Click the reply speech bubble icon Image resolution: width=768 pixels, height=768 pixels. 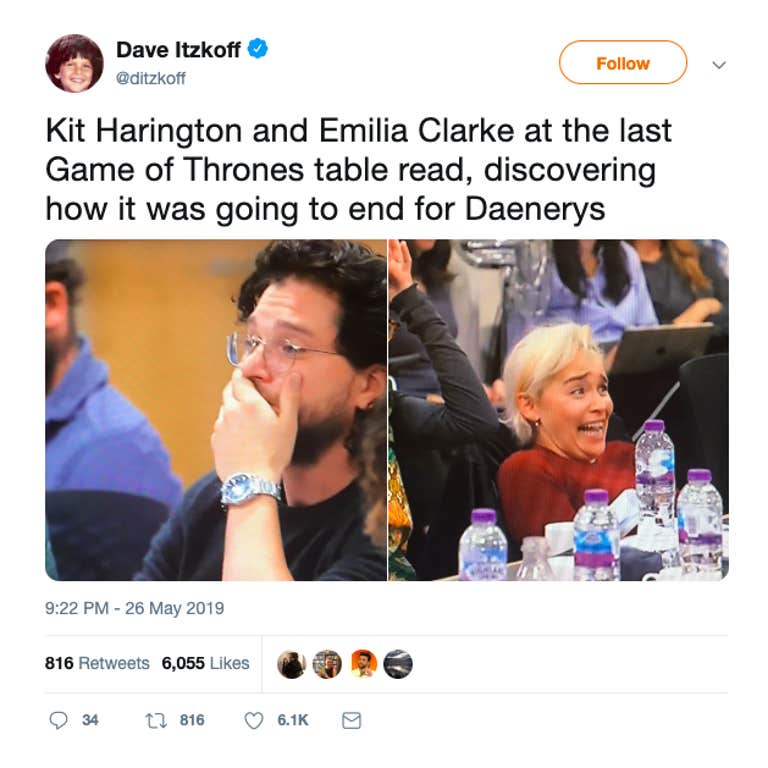coord(59,720)
